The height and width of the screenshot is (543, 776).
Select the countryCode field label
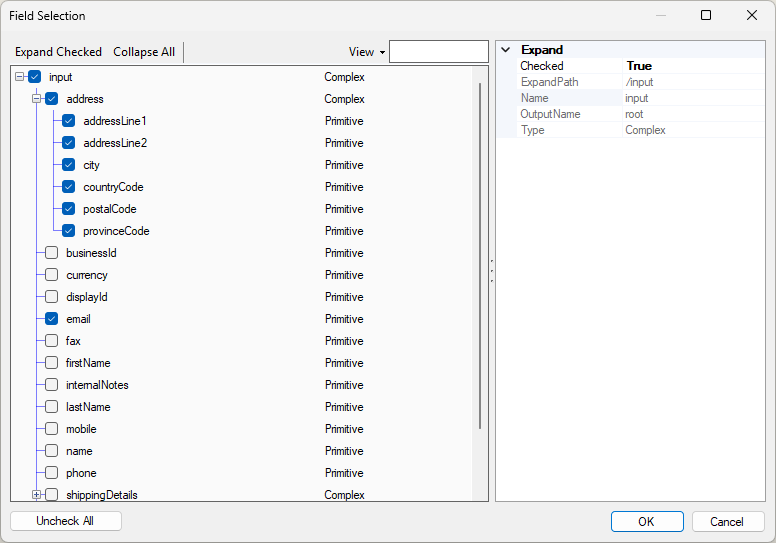[x=113, y=187]
